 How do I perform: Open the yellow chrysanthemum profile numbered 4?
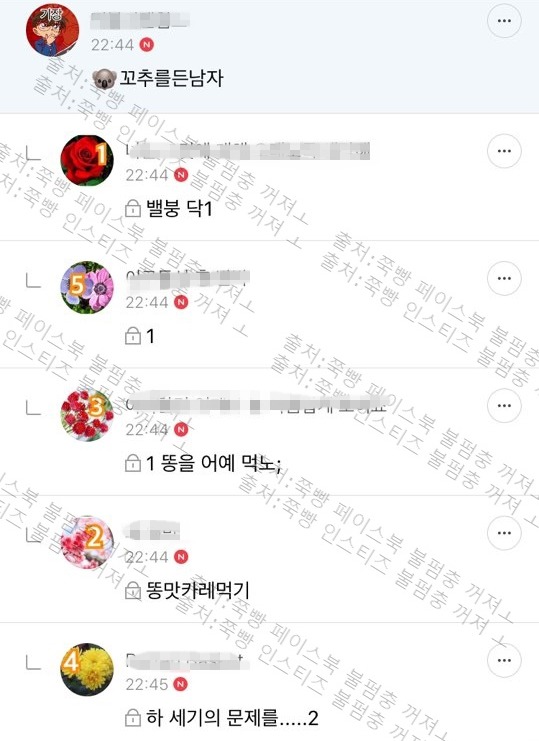coord(87,669)
